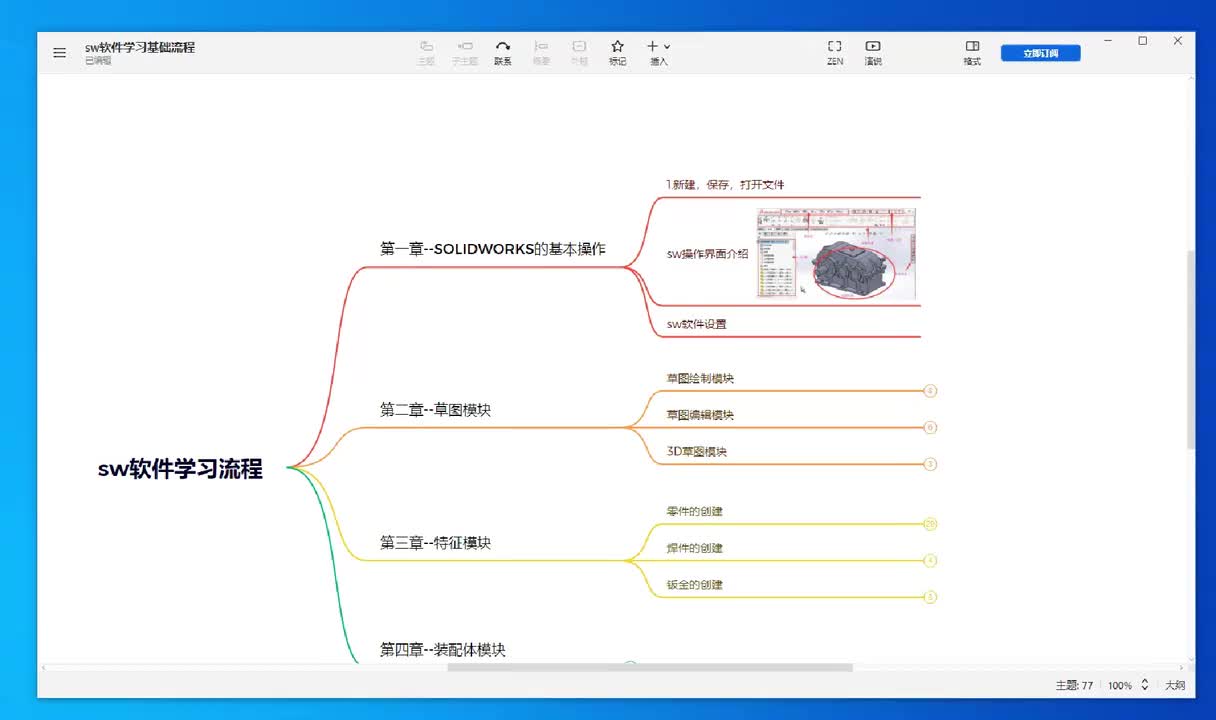Switch to 大纲 (Outline) view
The width and height of the screenshot is (1216, 720).
click(1175, 686)
